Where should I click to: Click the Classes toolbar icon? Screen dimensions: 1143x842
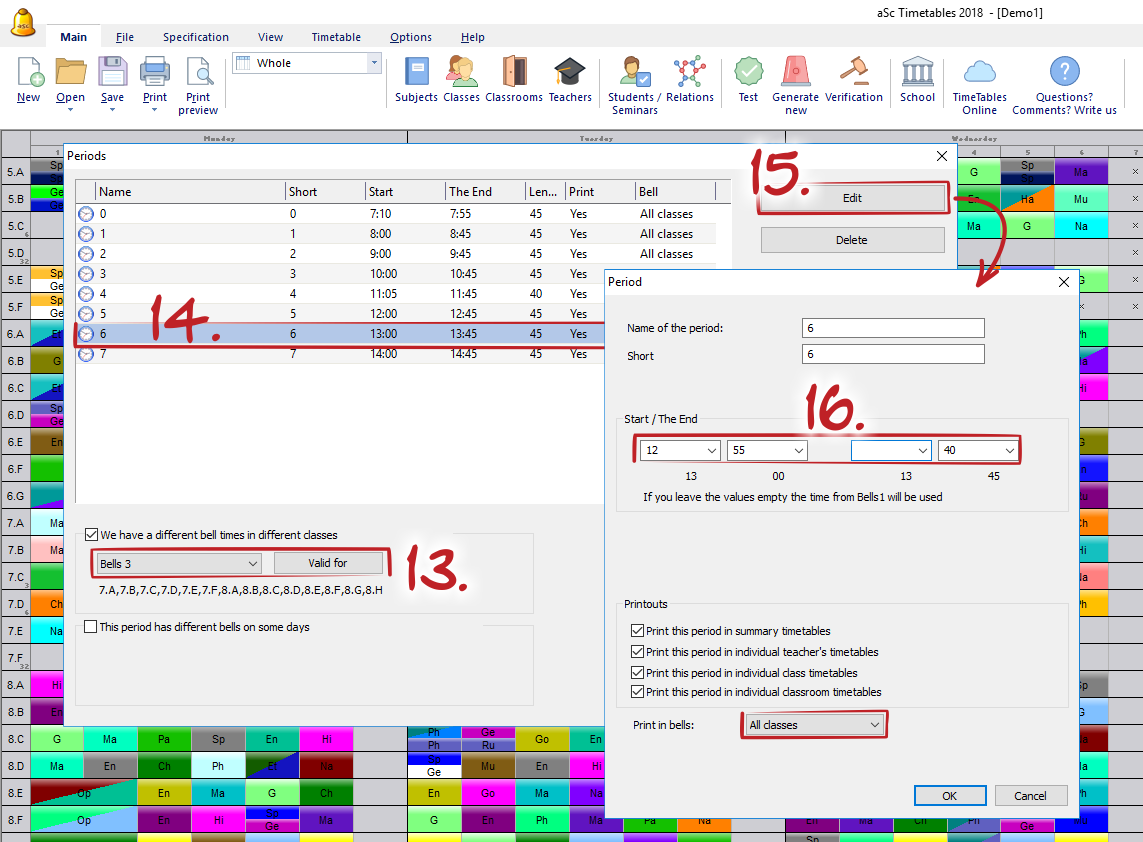coord(461,73)
